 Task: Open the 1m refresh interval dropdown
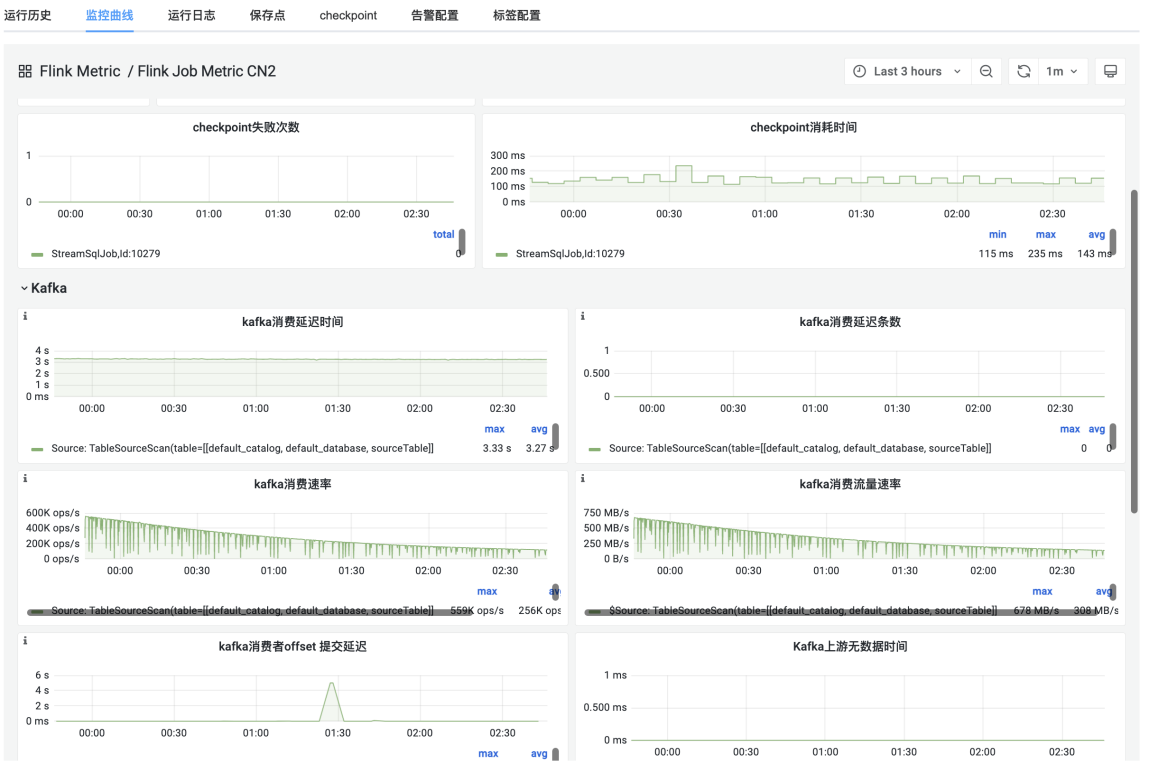coord(1062,71)
